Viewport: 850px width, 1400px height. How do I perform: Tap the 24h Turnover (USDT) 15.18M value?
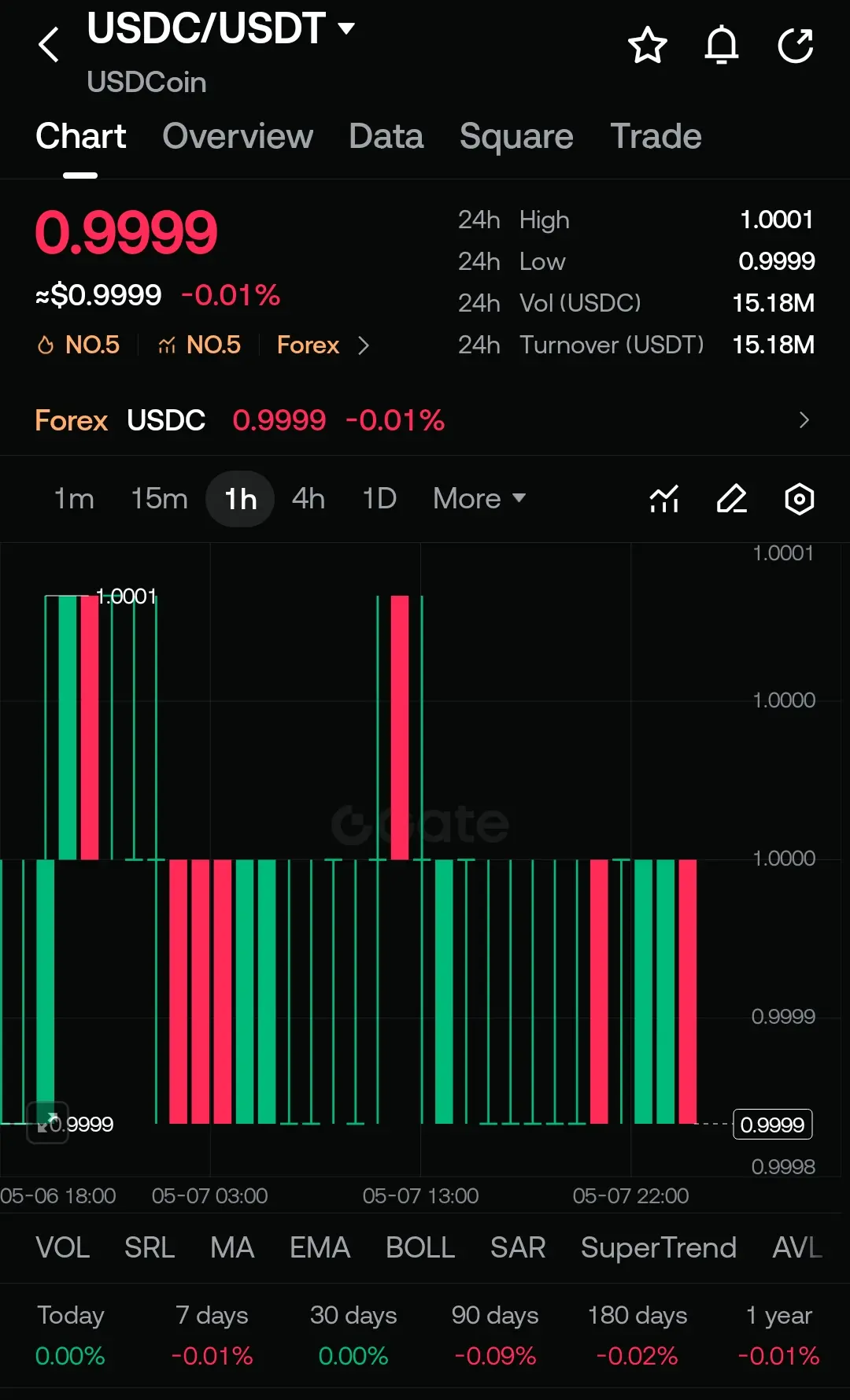coord(774,345)
